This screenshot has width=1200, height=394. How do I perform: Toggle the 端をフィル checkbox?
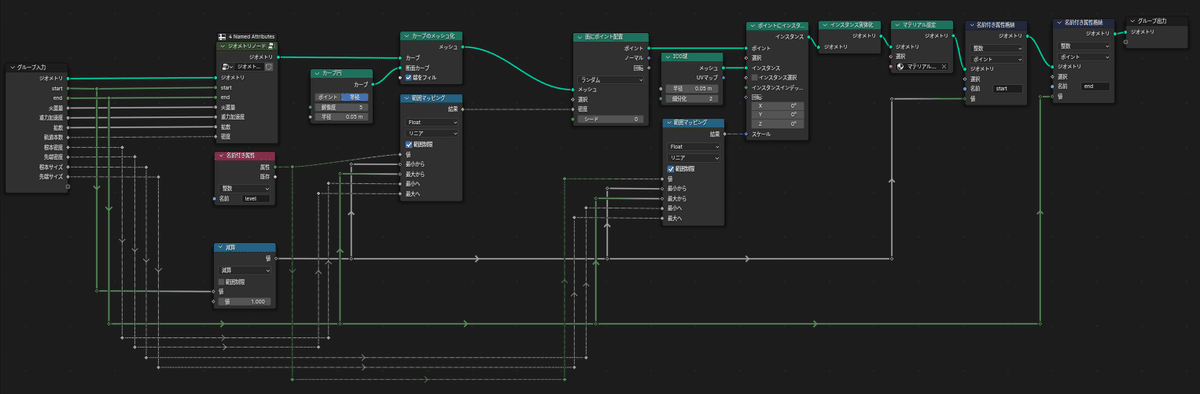coord(409,78)
